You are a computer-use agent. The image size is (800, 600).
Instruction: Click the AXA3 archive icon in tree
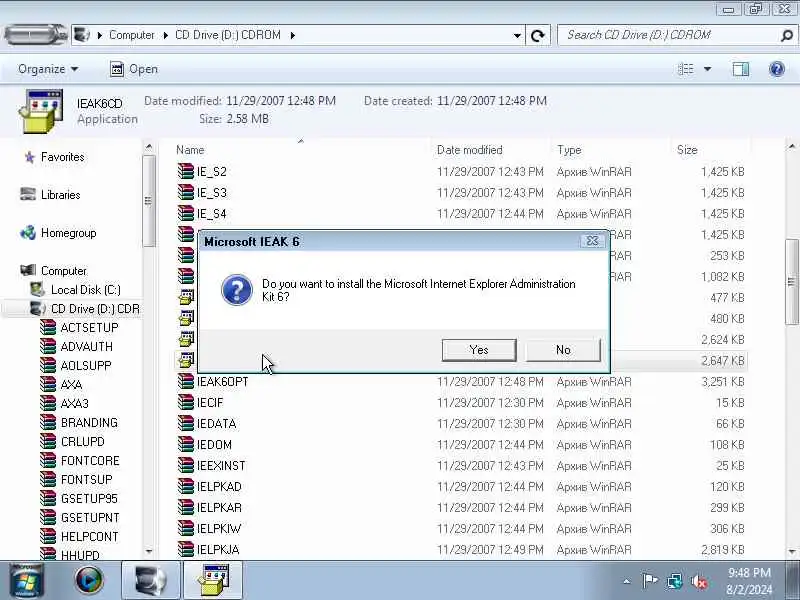tap(48, 404)
